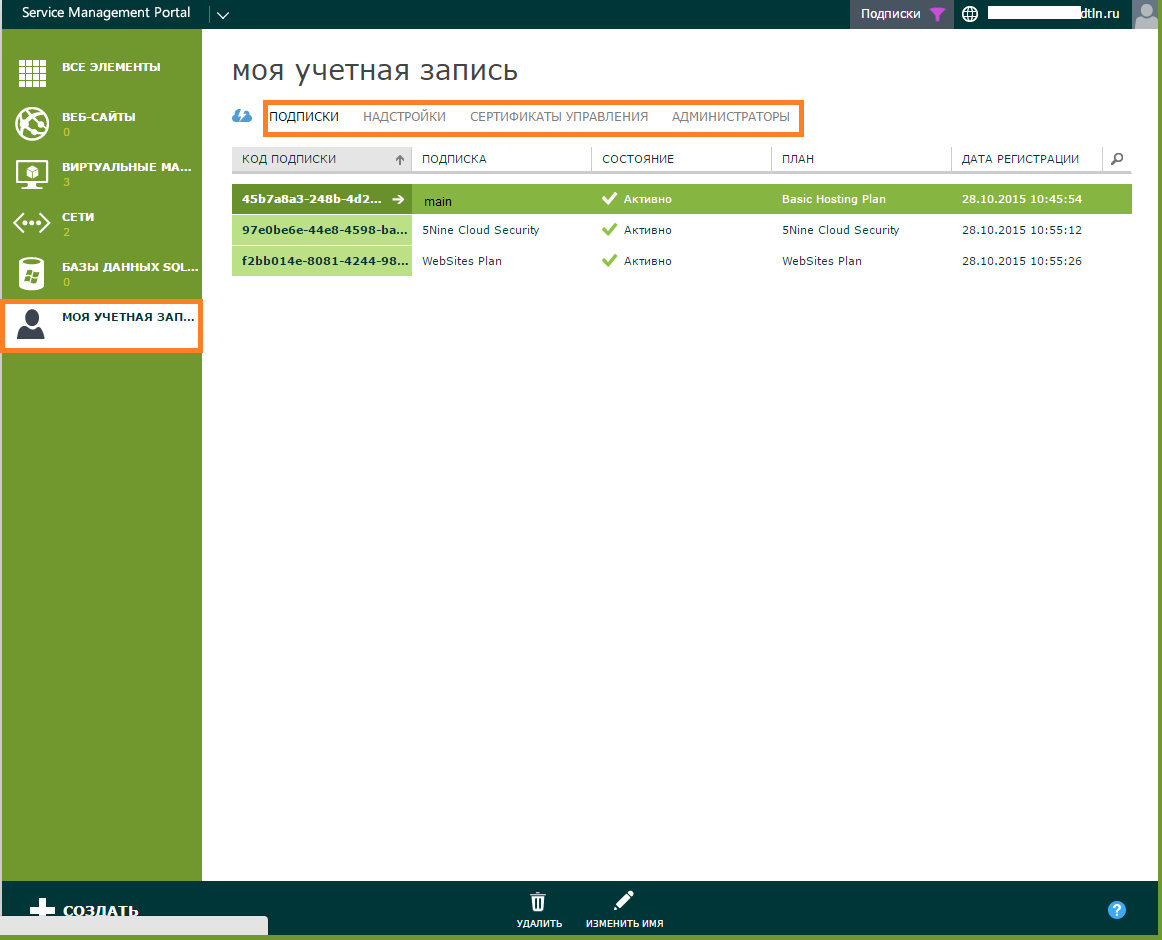Click the ИЗМЕНИТЬ ИМЯ label in bottom bar
Screen dimensions: 1162x940
(x=624, y=924)
